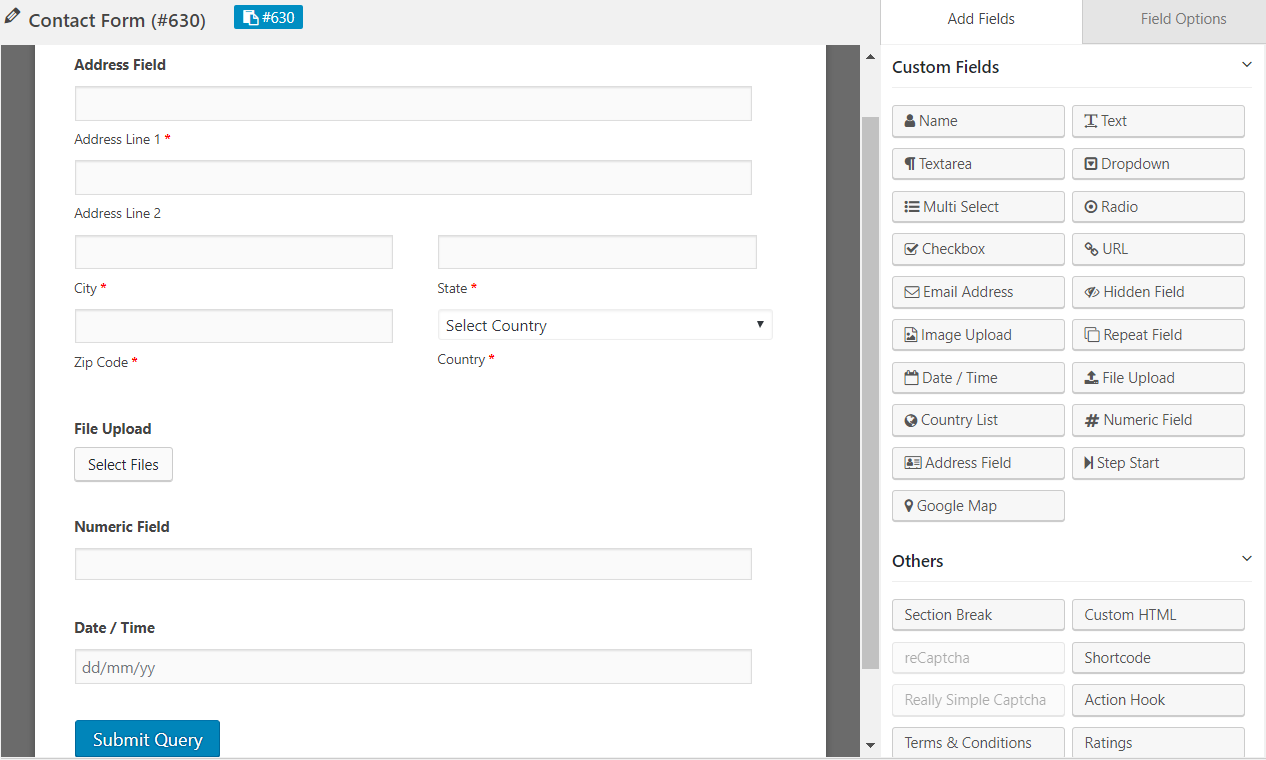Add an Image Upload field
The width and height of the screenshot is (1266, 760).
(x=978, y=335)
